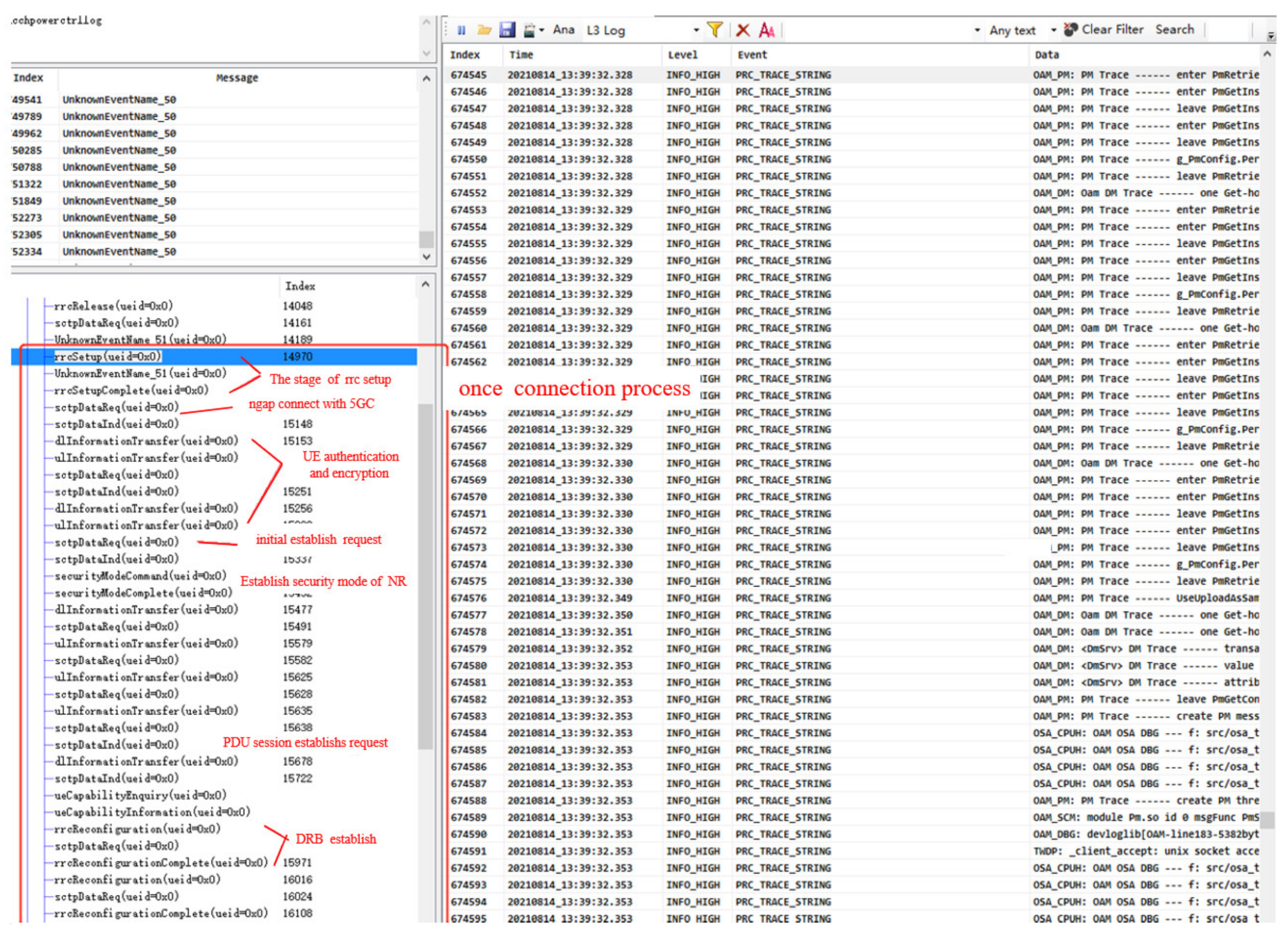
Task: Click the Clear Filter bomb icon
Action: [1071, 30]
